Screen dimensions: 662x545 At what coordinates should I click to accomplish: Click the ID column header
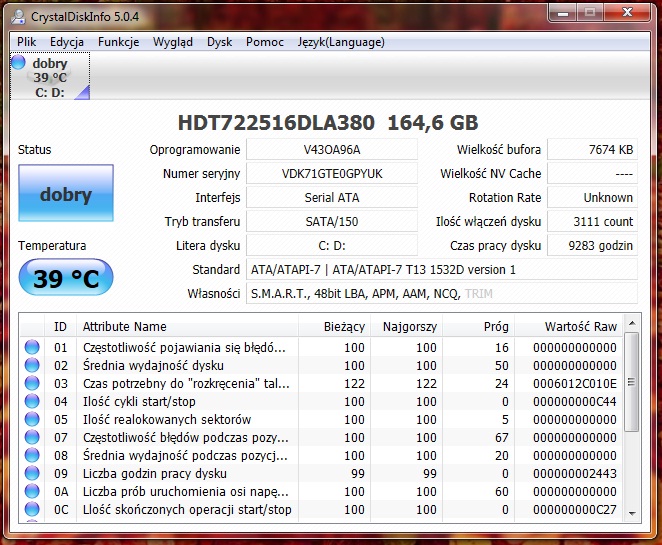point(60,326)
